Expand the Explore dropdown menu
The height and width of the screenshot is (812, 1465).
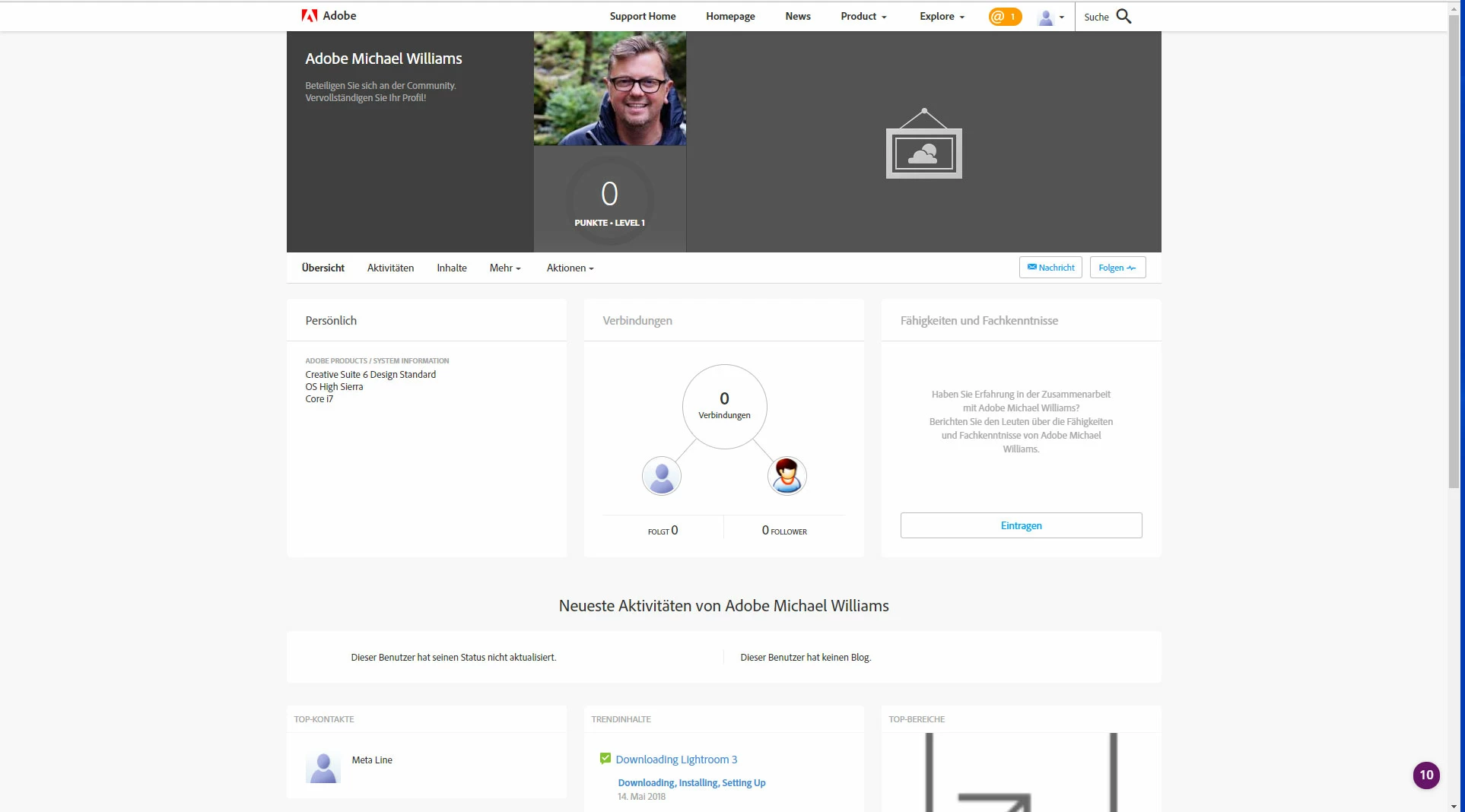click(942, 16)
